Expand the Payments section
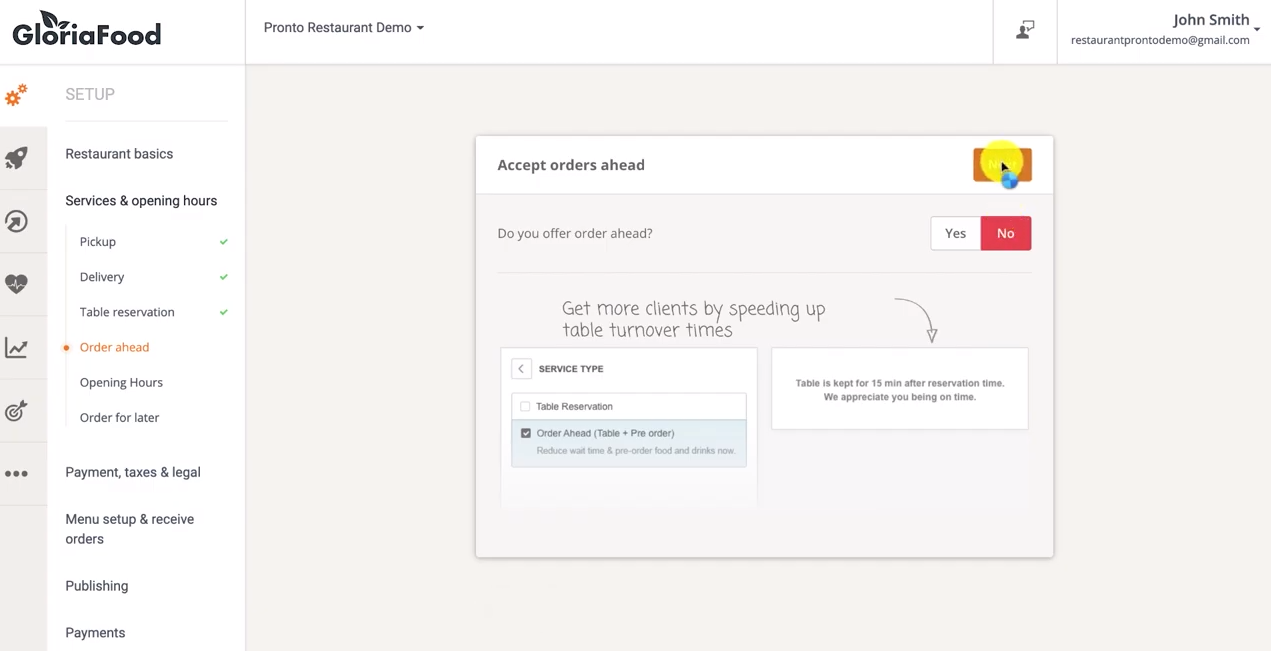 click(95, 633)
